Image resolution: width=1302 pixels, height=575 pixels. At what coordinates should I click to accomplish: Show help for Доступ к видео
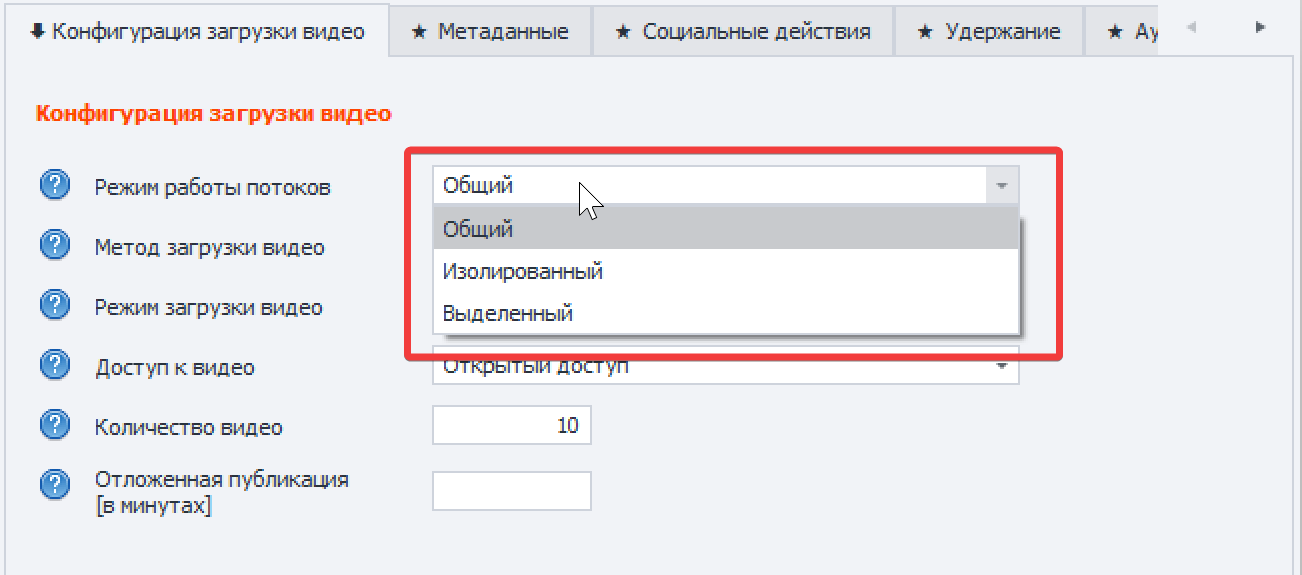[x=55, y=366]
